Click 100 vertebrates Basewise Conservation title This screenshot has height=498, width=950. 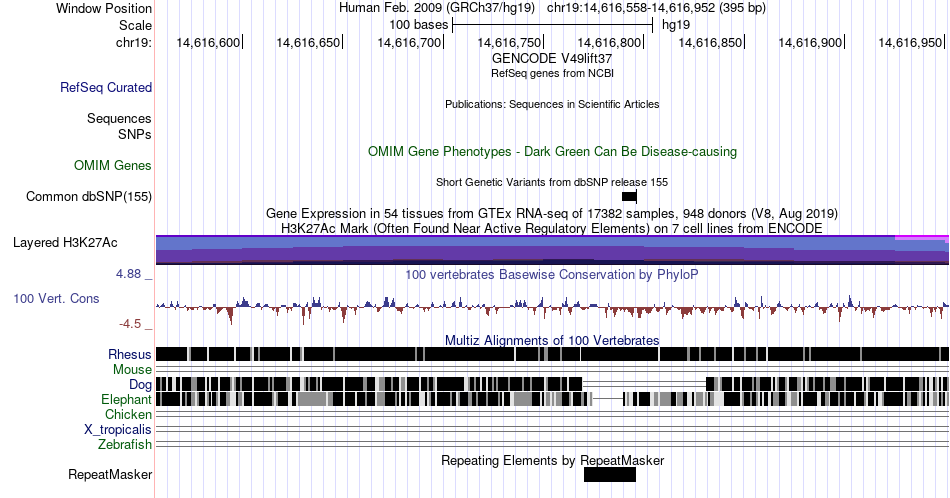pos(552,274)
